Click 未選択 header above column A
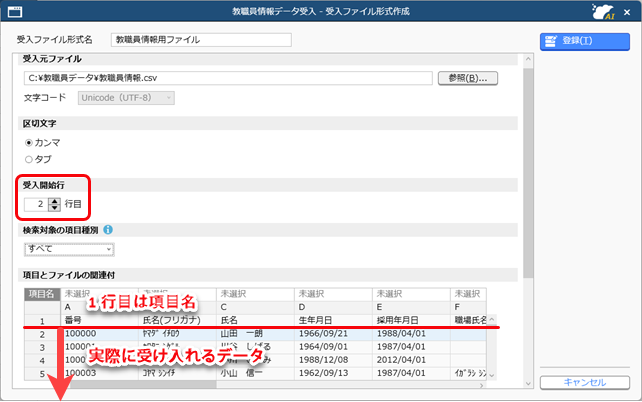 pyautogui.click(x=99, y=294)
